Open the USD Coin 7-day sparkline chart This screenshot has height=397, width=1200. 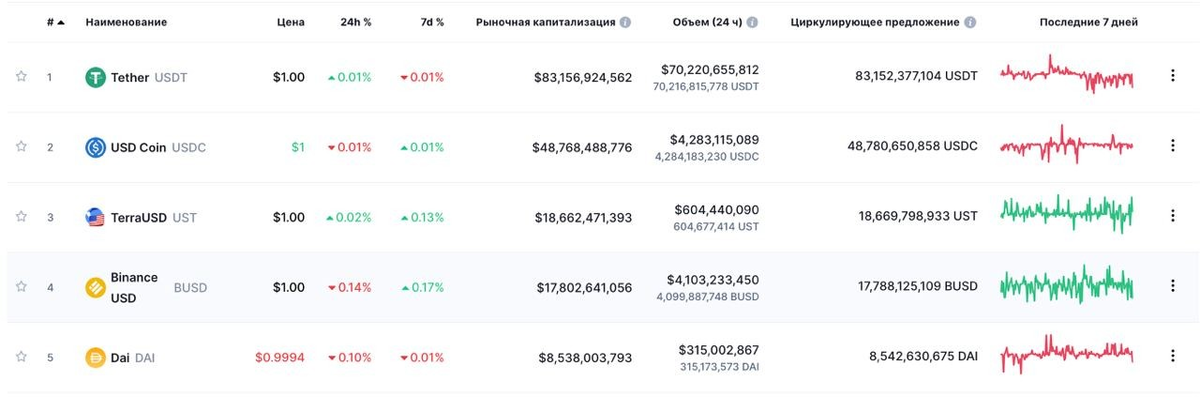1067,146
